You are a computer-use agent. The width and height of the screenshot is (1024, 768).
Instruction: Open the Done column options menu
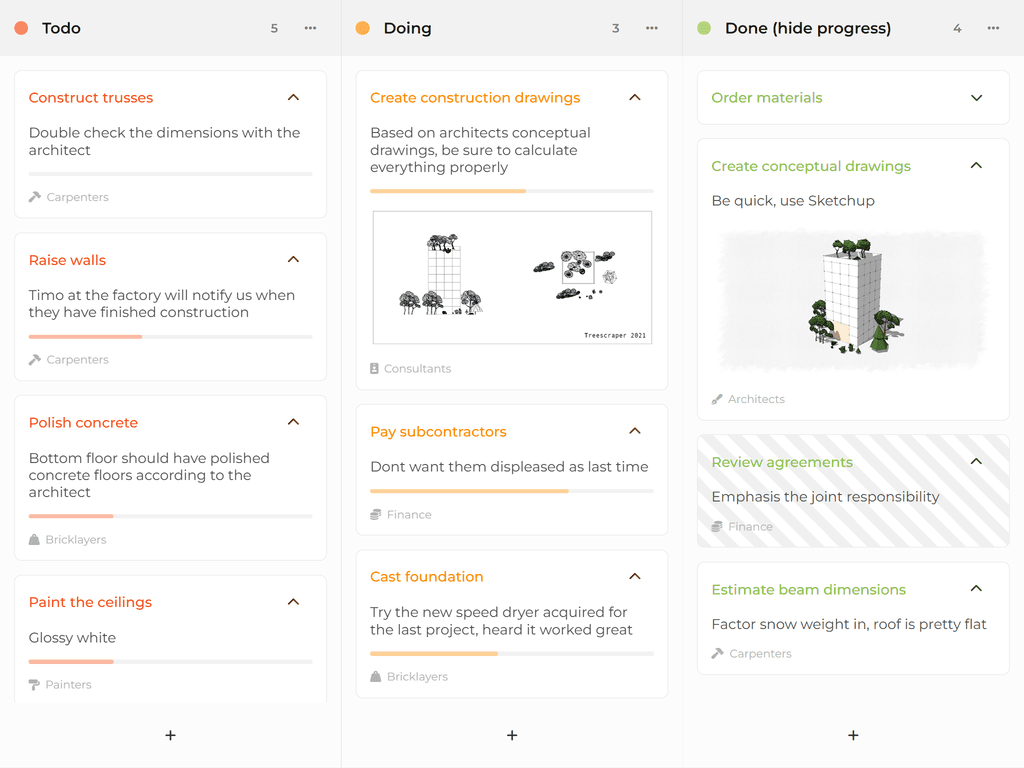pos(993,28)
